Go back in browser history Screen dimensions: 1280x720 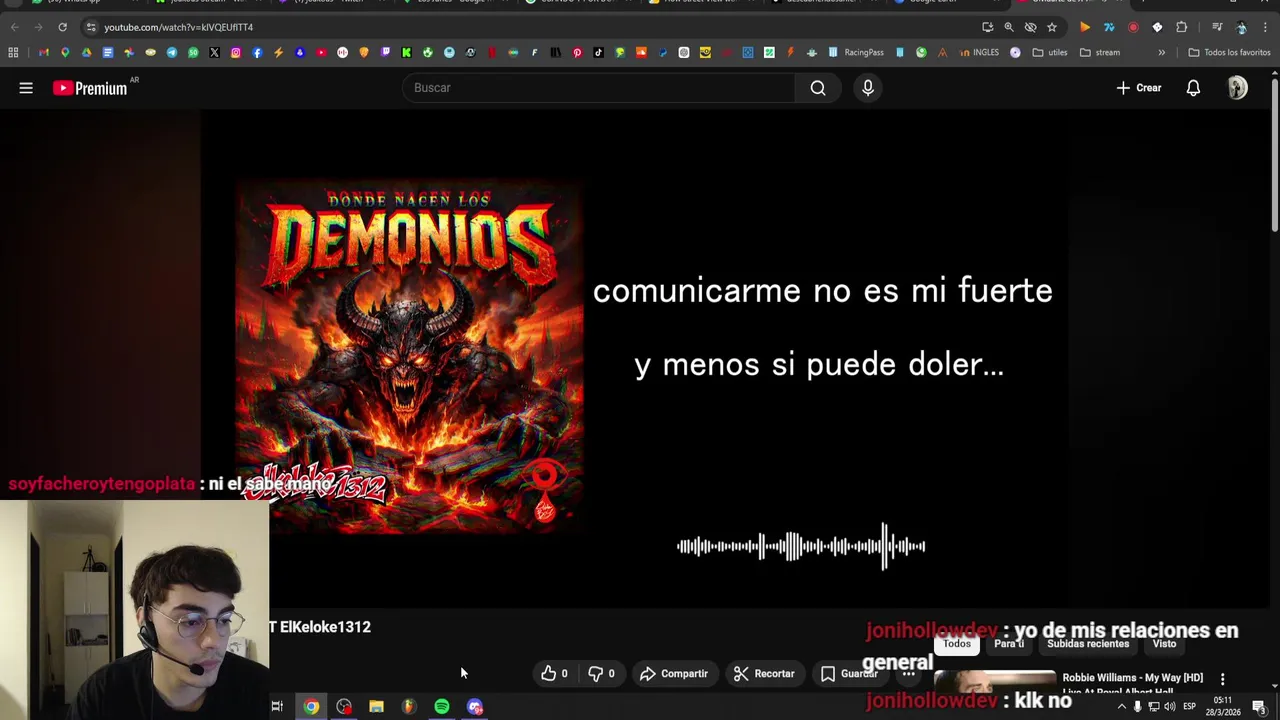[x=15, y=27]
